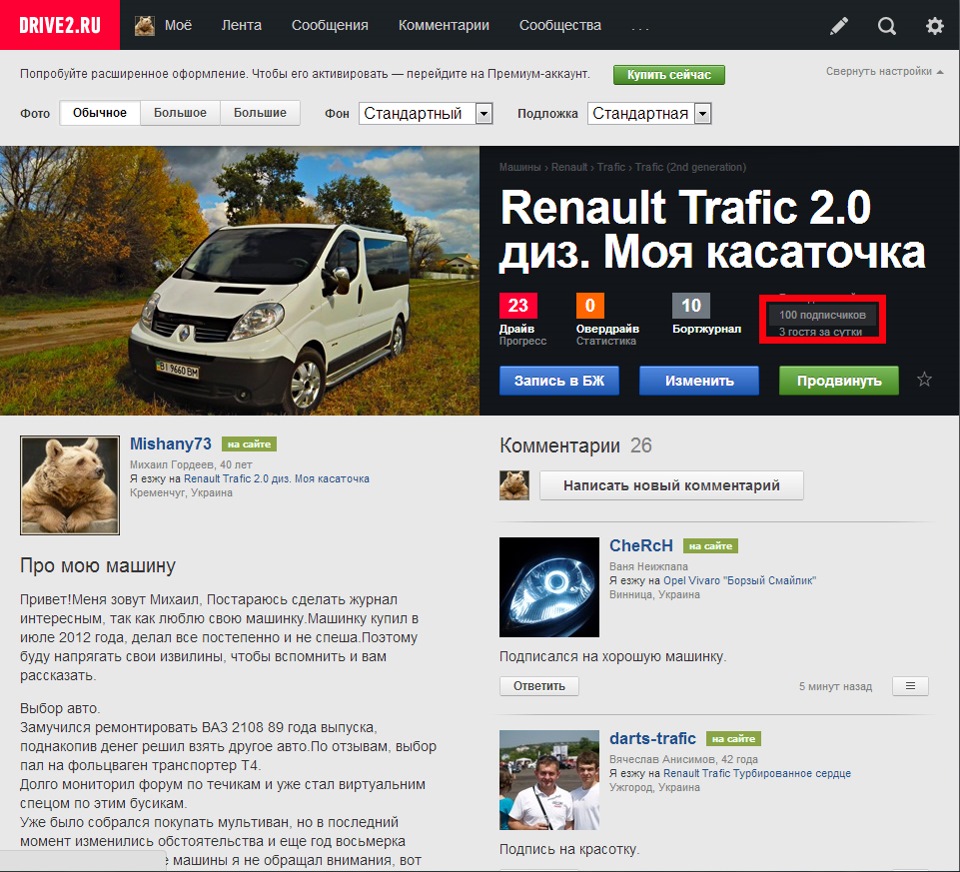Viewport: 960px width, 872px height.
Task: Open the darts-trafic username link
Action: click(652, 738)
